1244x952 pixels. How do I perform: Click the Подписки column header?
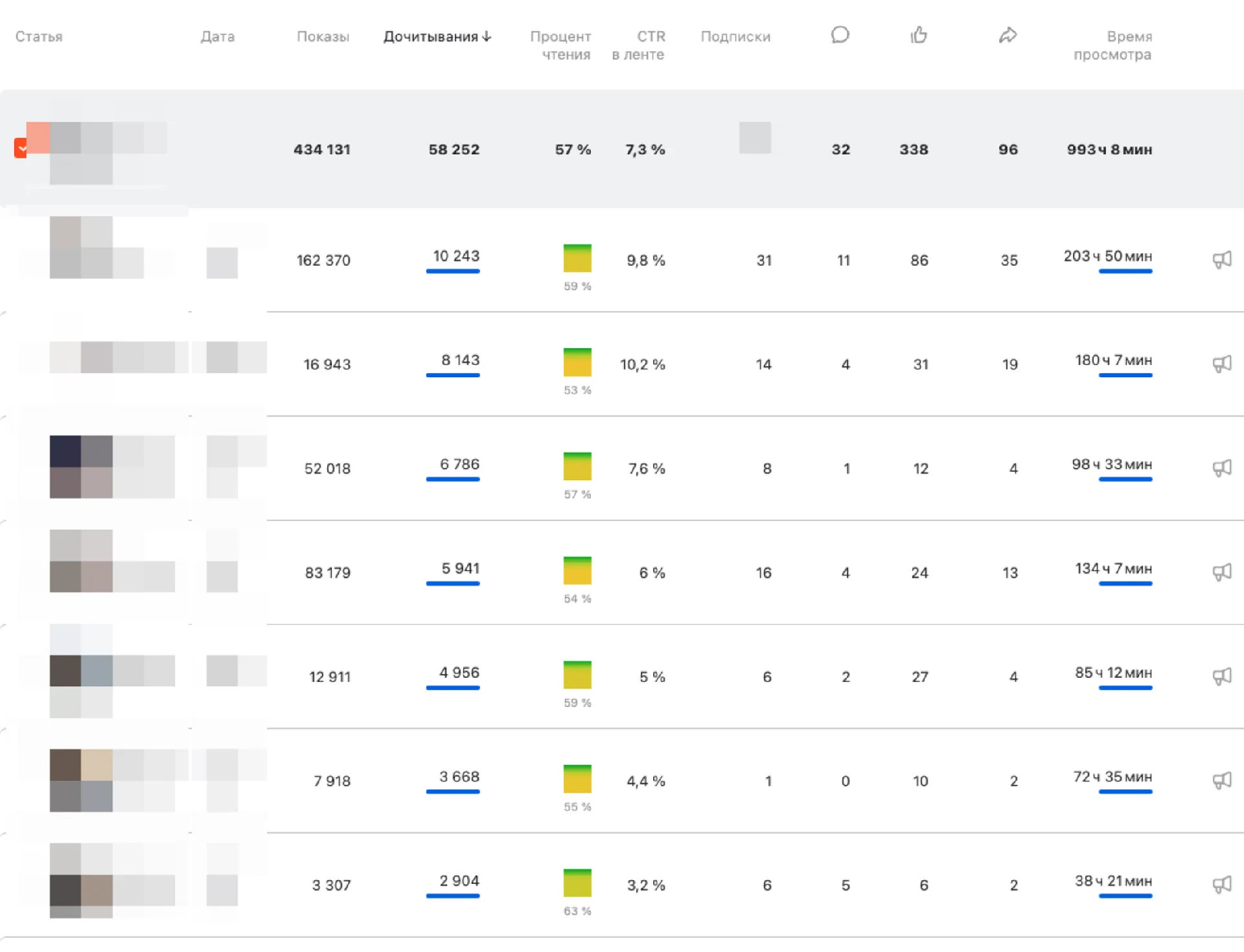735,37
